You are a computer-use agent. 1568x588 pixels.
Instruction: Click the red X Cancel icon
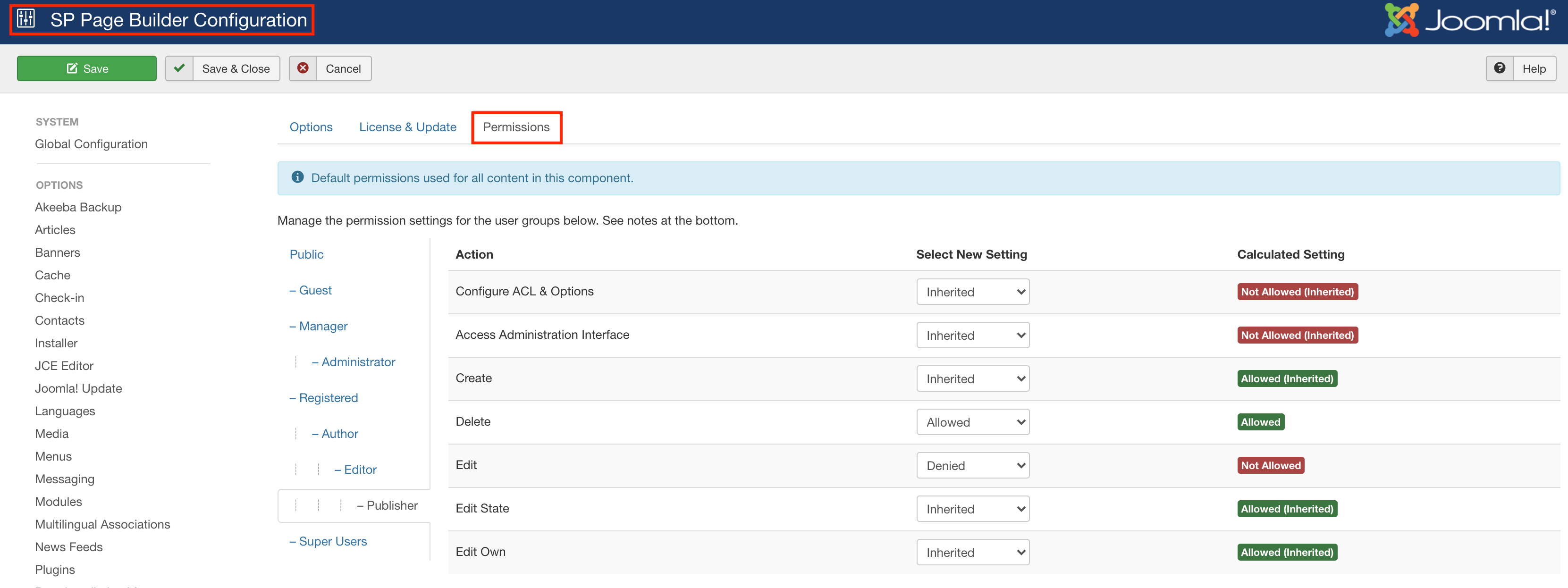(x=303, y=68)
